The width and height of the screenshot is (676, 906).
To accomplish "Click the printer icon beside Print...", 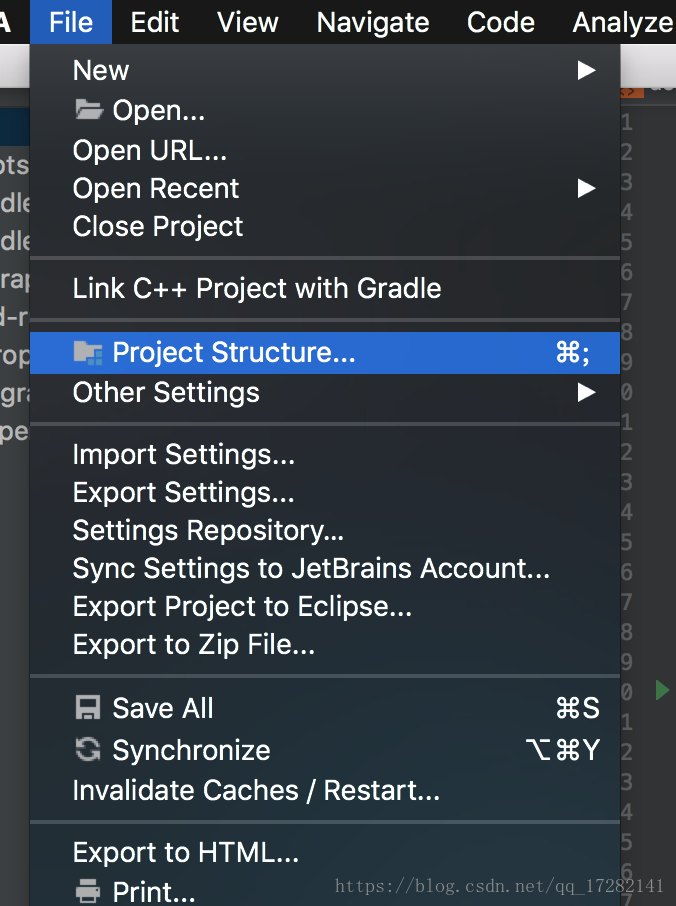I will pyautogui.click(x=88, y=890).
